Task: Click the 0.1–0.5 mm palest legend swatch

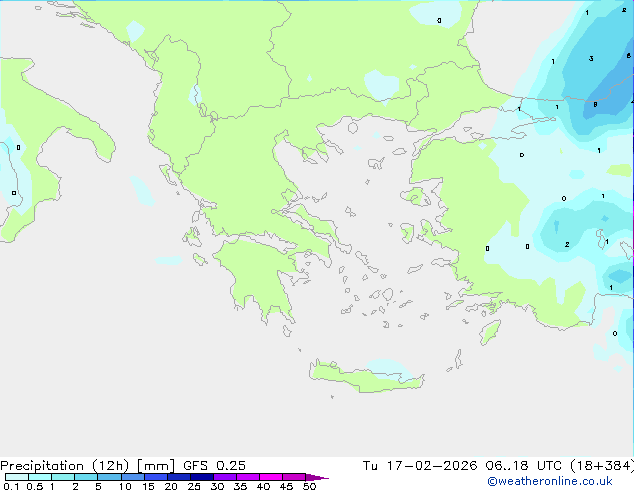Action: [x=17, y=477]
